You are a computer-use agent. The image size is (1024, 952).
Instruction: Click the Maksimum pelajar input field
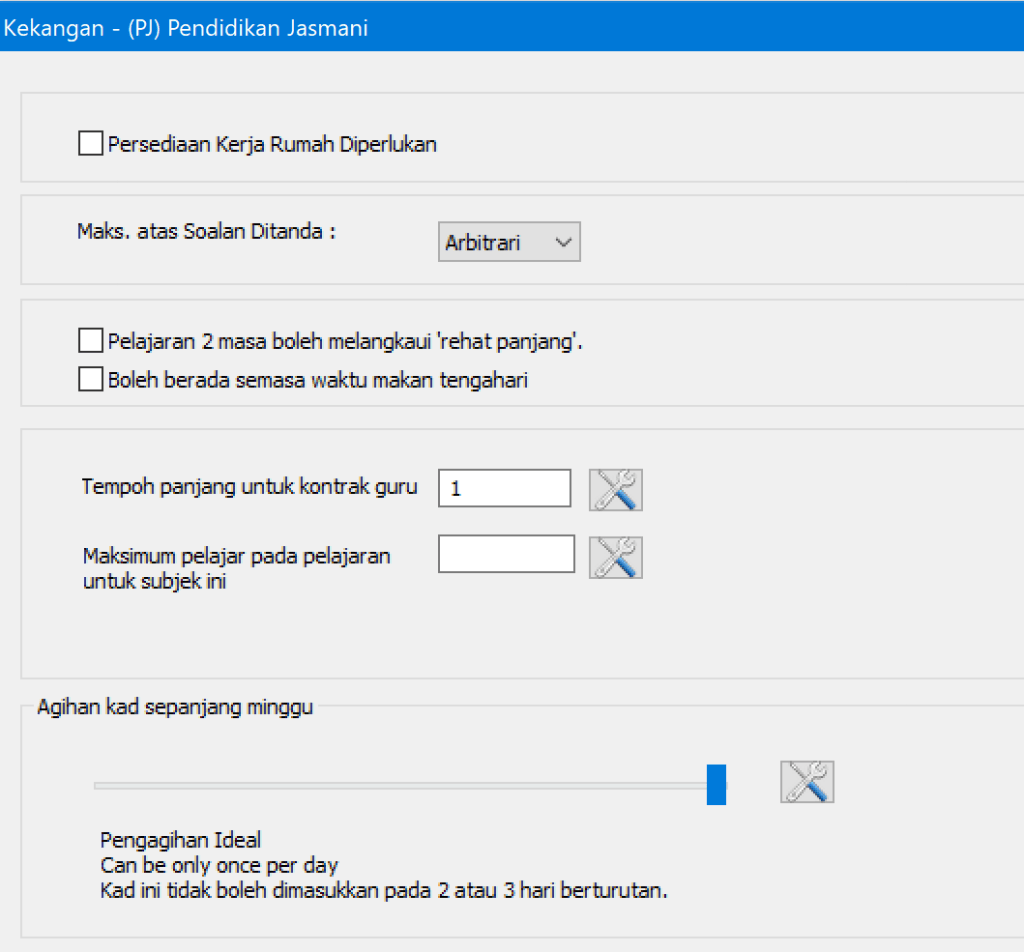click(x=505, y=554)
